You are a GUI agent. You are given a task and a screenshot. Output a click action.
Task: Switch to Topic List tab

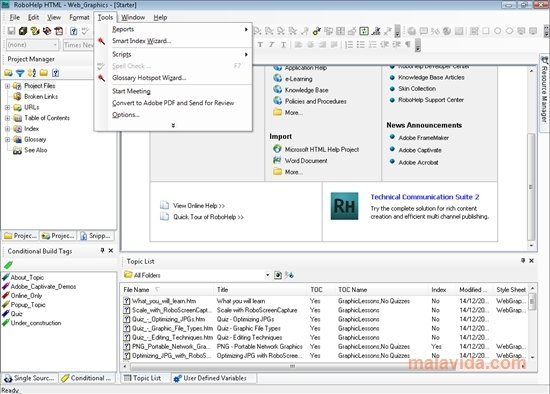[x=143, y=378]
